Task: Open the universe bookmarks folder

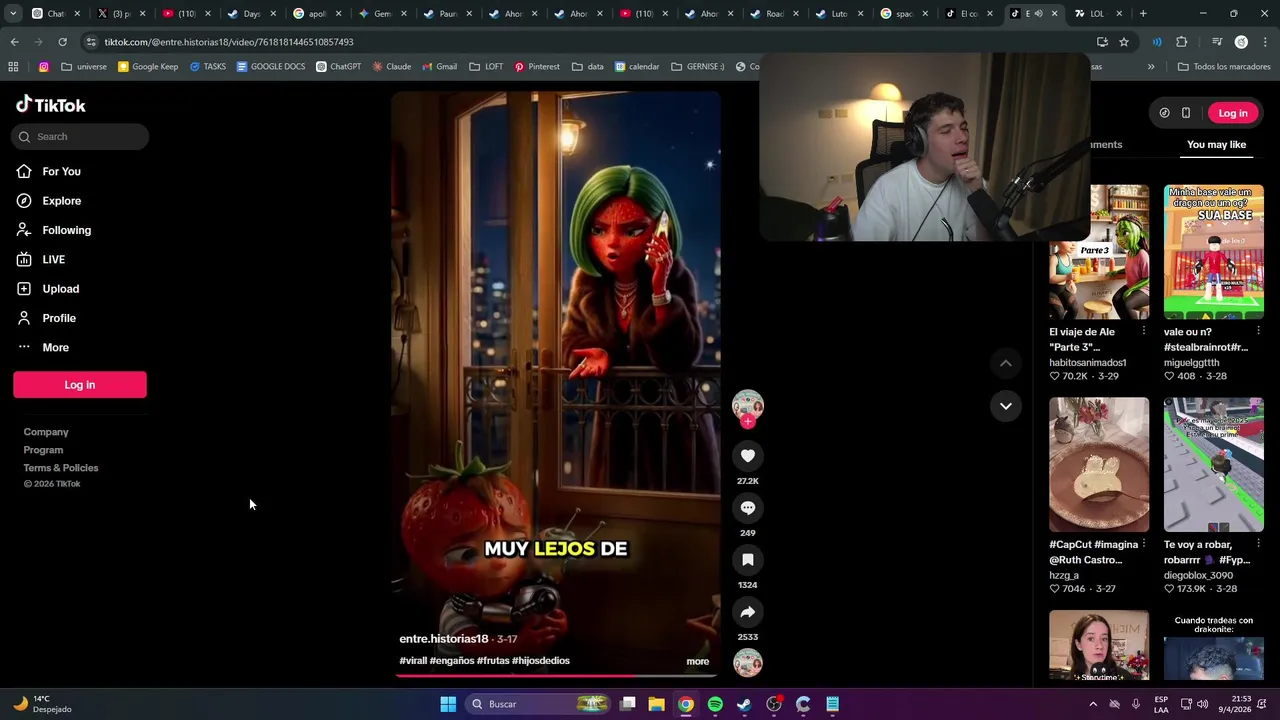Action: coord(84,67)
